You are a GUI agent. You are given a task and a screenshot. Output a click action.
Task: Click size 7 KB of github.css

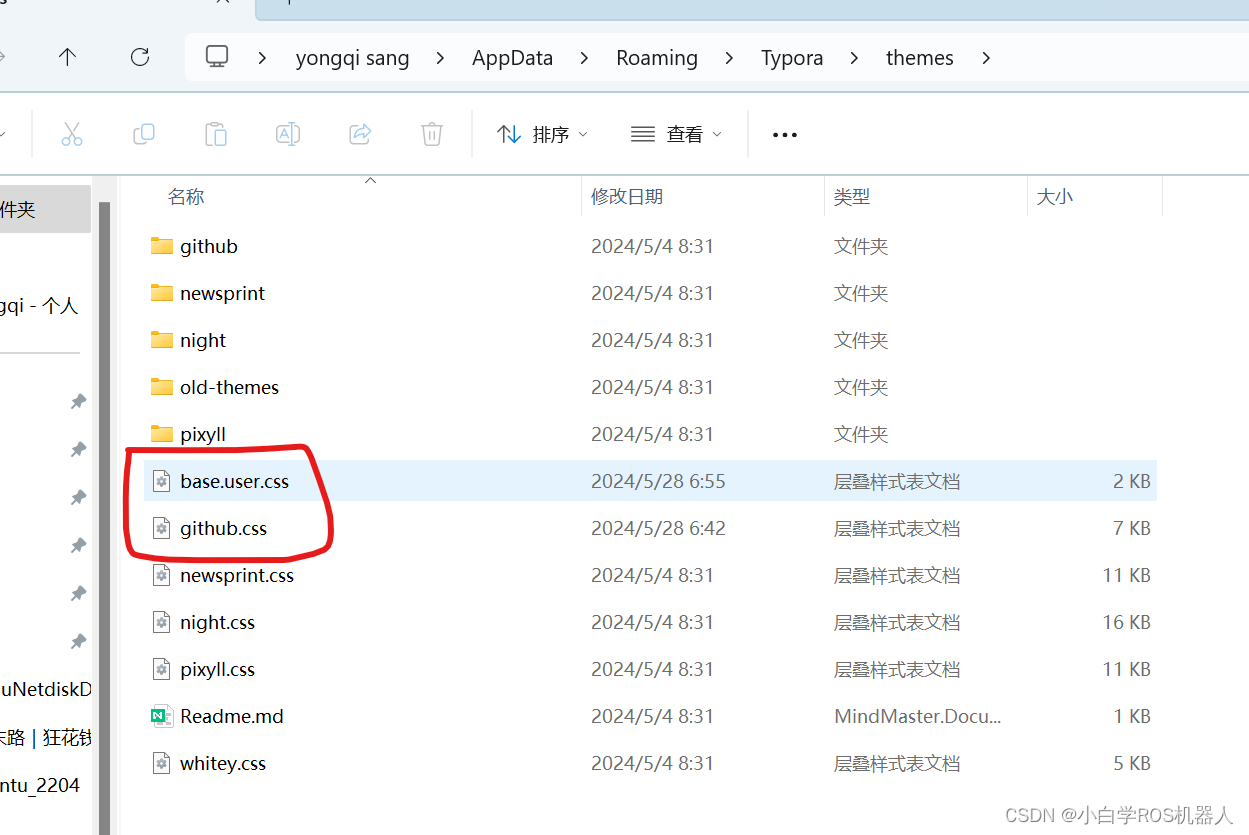tap(1132, 528)
